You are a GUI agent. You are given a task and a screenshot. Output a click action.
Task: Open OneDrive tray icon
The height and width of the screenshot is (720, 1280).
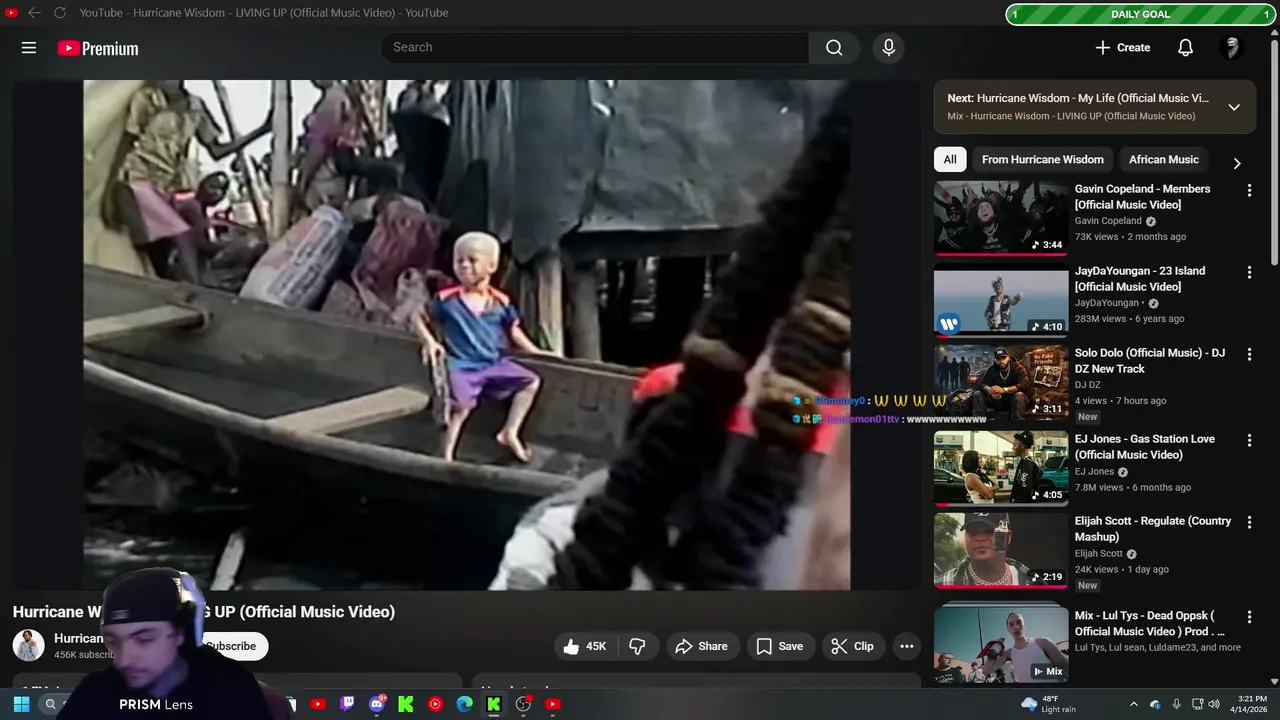tap(1155, 704)
